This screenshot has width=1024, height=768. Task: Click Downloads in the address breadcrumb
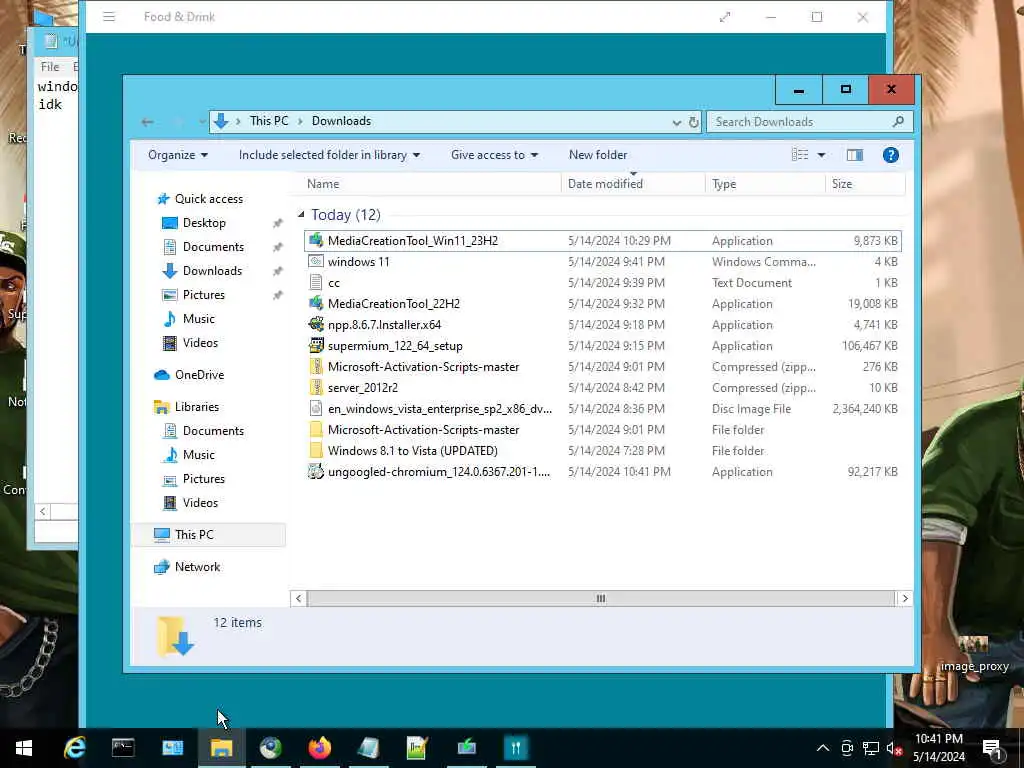(341, 121)
